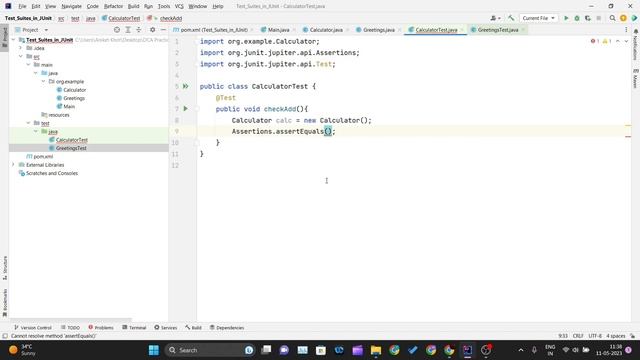Hide the Project tool window
Screen dimensions: 640x360
(163, 30)
